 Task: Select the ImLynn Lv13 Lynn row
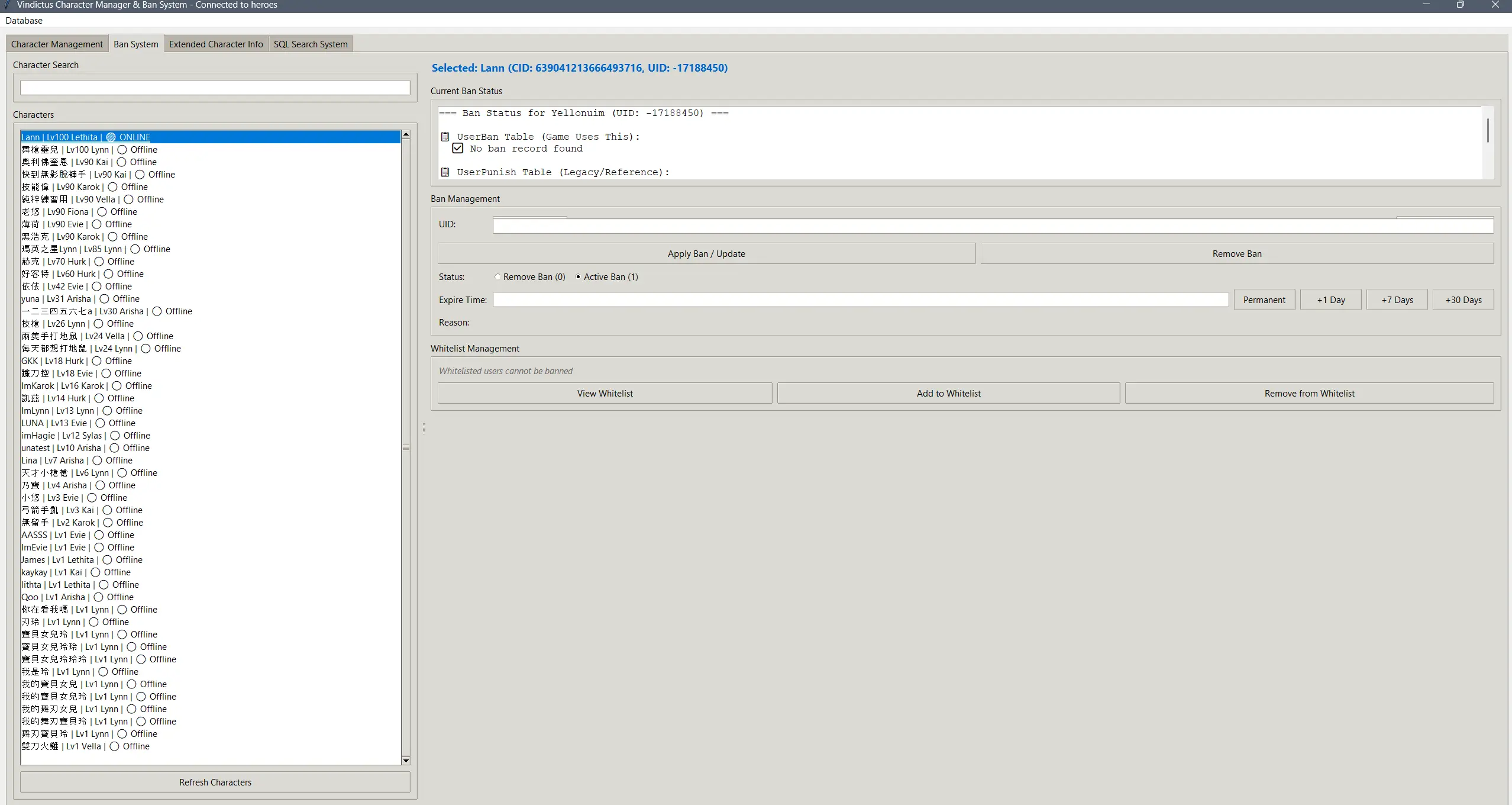210,410
